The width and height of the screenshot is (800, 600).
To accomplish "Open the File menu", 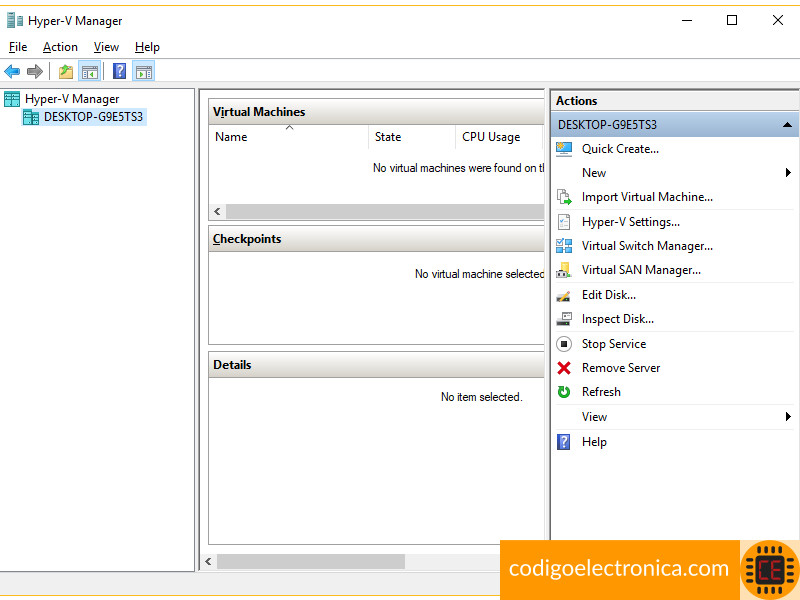I will coord(18,47).
